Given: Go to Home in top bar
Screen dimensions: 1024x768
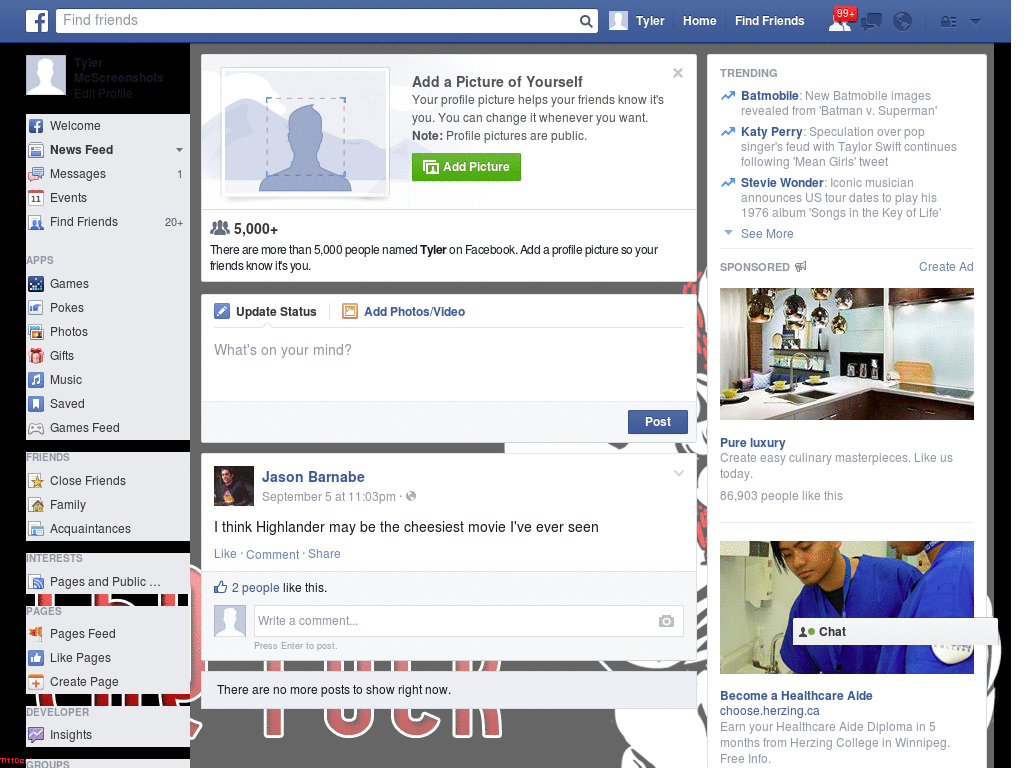Looking at the screenshot, I should (x=699, y=21).
